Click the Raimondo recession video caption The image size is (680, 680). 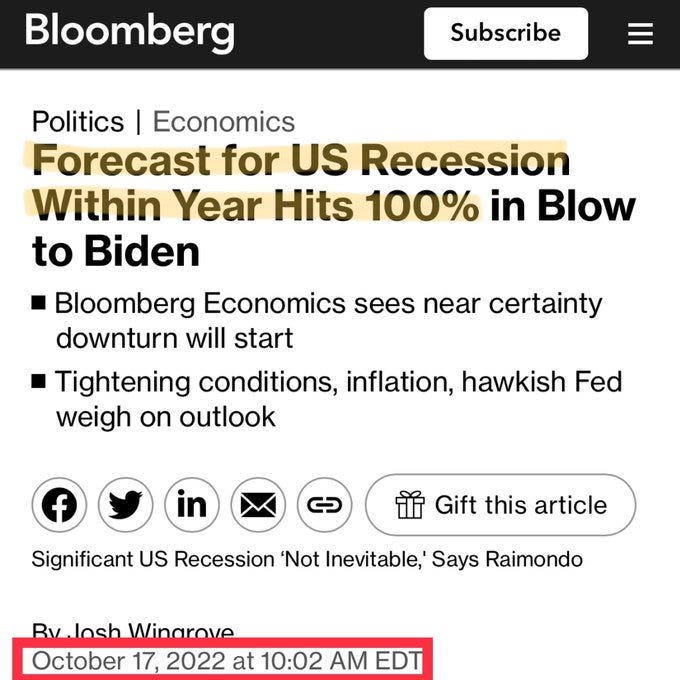[307, 559]
